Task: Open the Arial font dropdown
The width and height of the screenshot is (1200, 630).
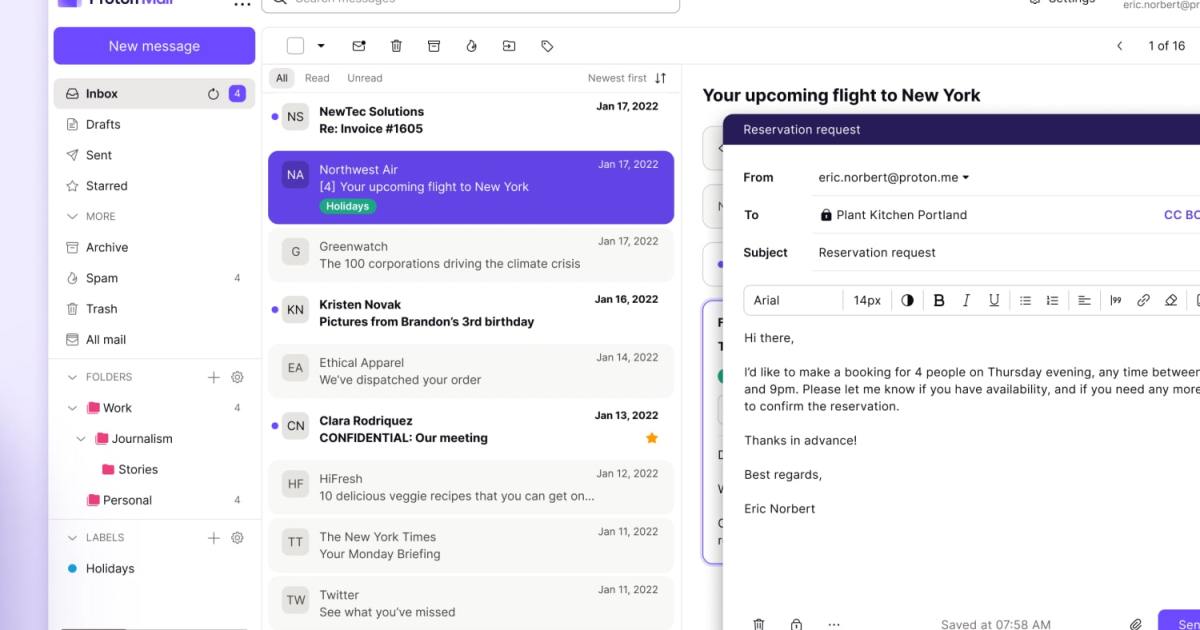Action: (x=790, y=300)
